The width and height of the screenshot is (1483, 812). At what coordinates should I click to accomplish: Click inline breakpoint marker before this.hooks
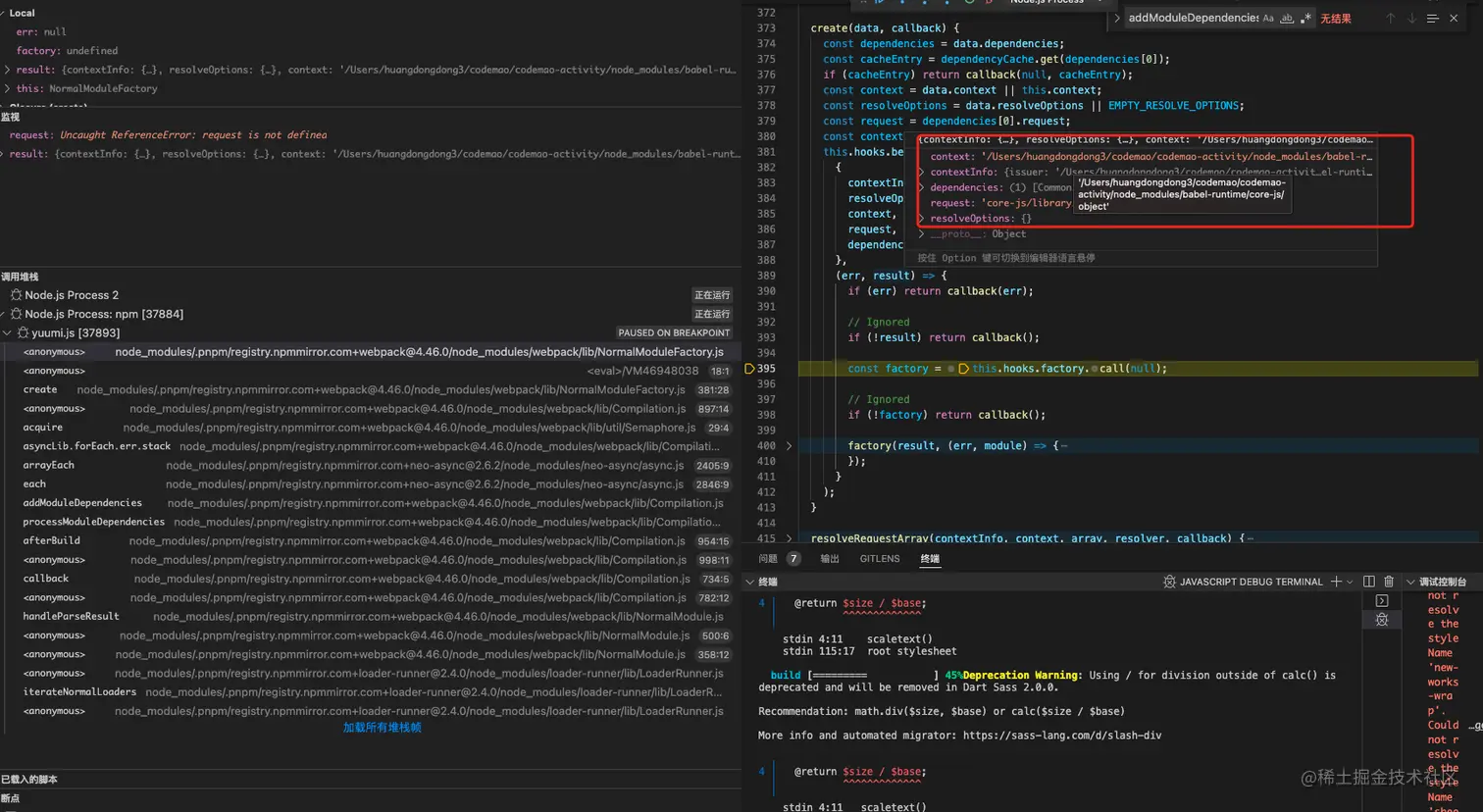[963, 369]
